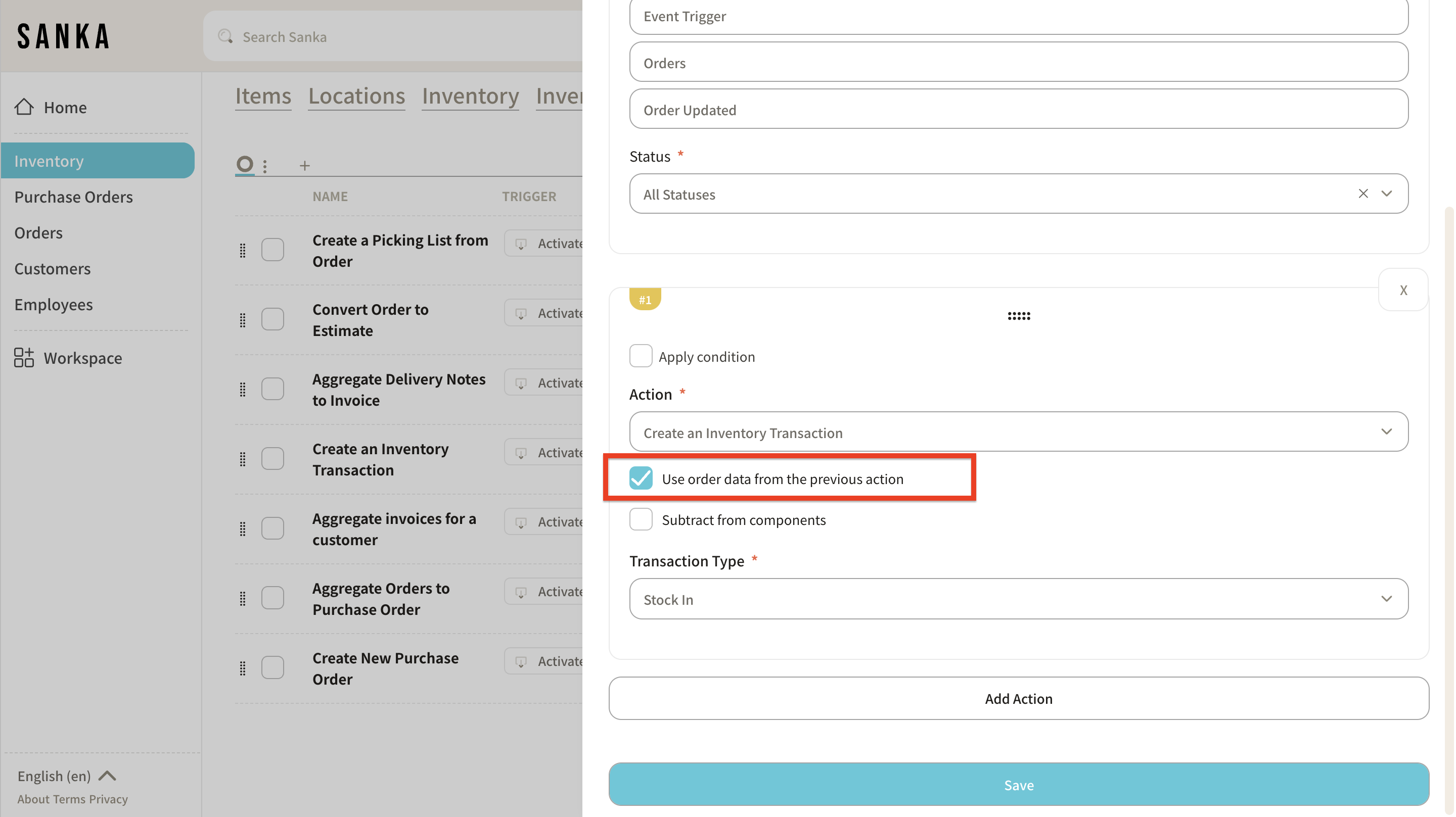Click the drag handle on action #1

point(1019,316)
